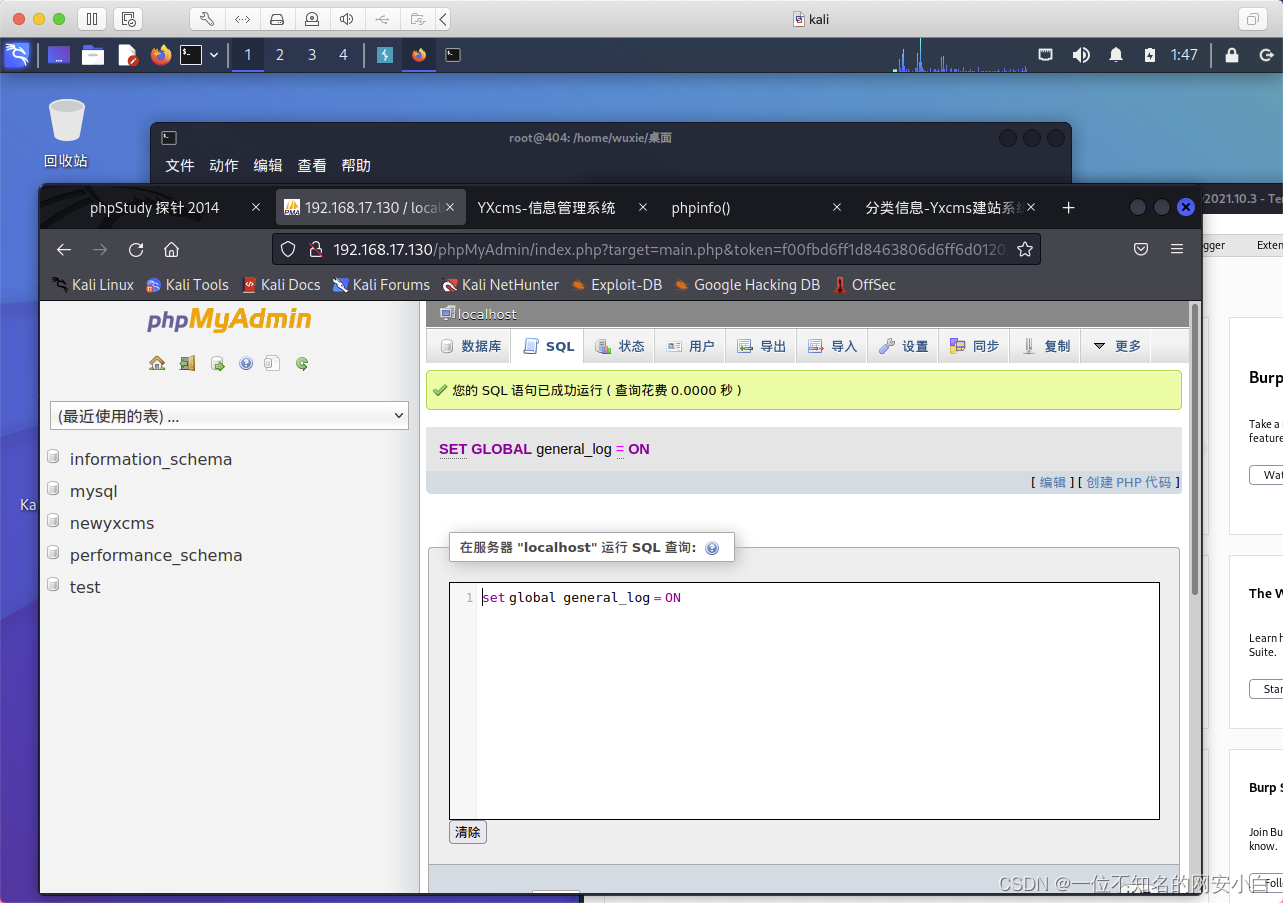Viewport: 1283px width, 903px height.
Task: Switch to phpStudy 探针 2014 browser tab
Action: [155, 208]
